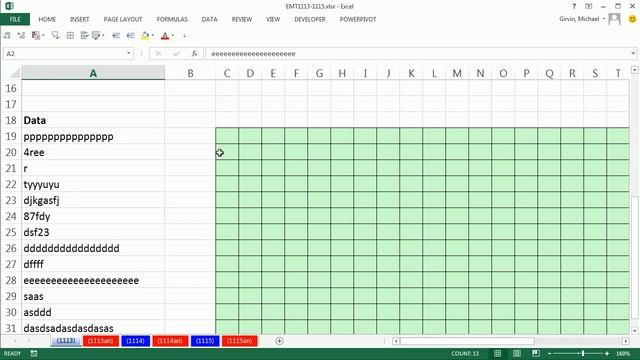640x360 pixels.
Task: Click the smiley feedback icon
Action: pos(632,19)
